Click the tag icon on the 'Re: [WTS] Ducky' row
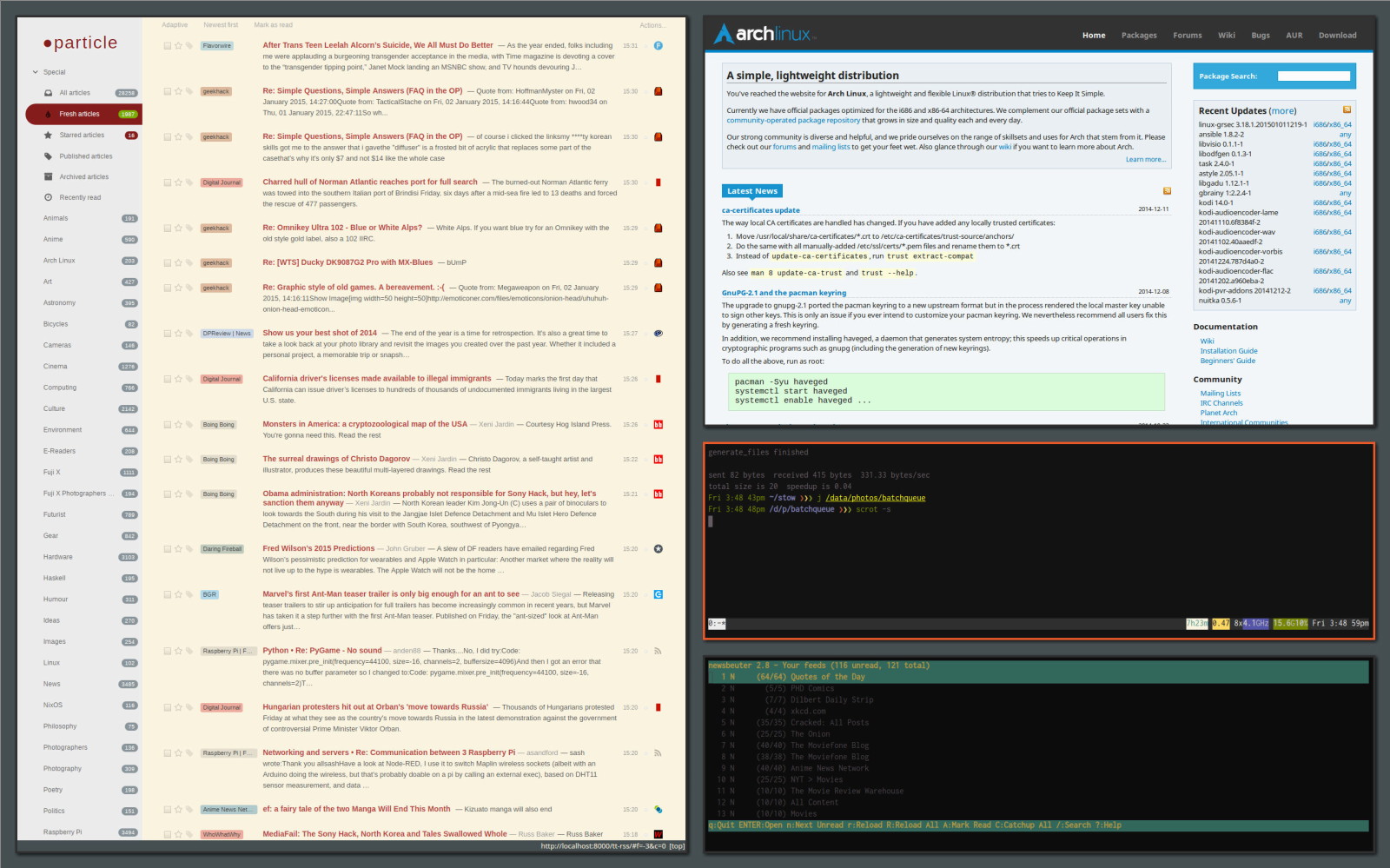This screenshot has height=868, width=1390. point(189,262)
